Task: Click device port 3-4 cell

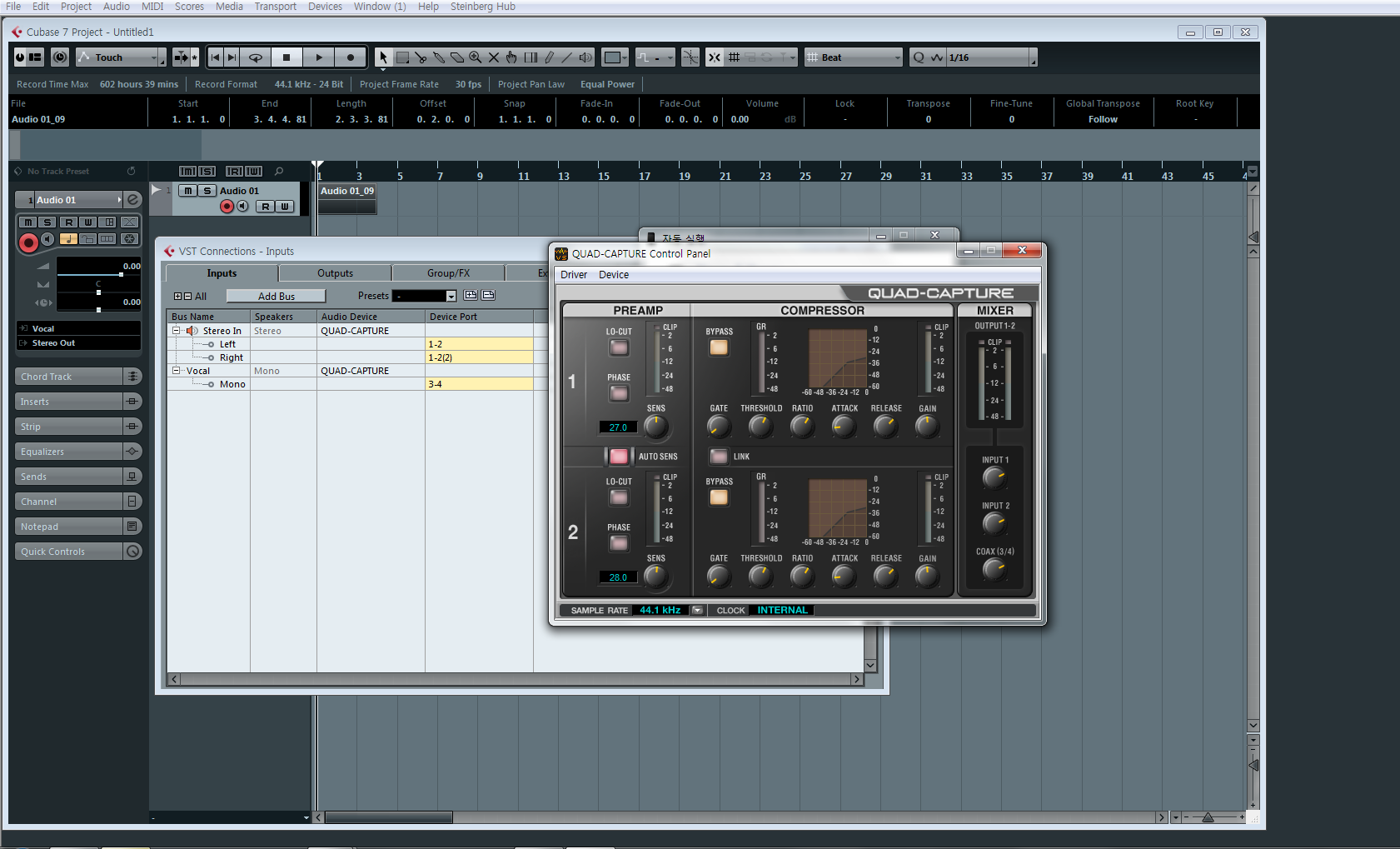Action: click(479, 384)
